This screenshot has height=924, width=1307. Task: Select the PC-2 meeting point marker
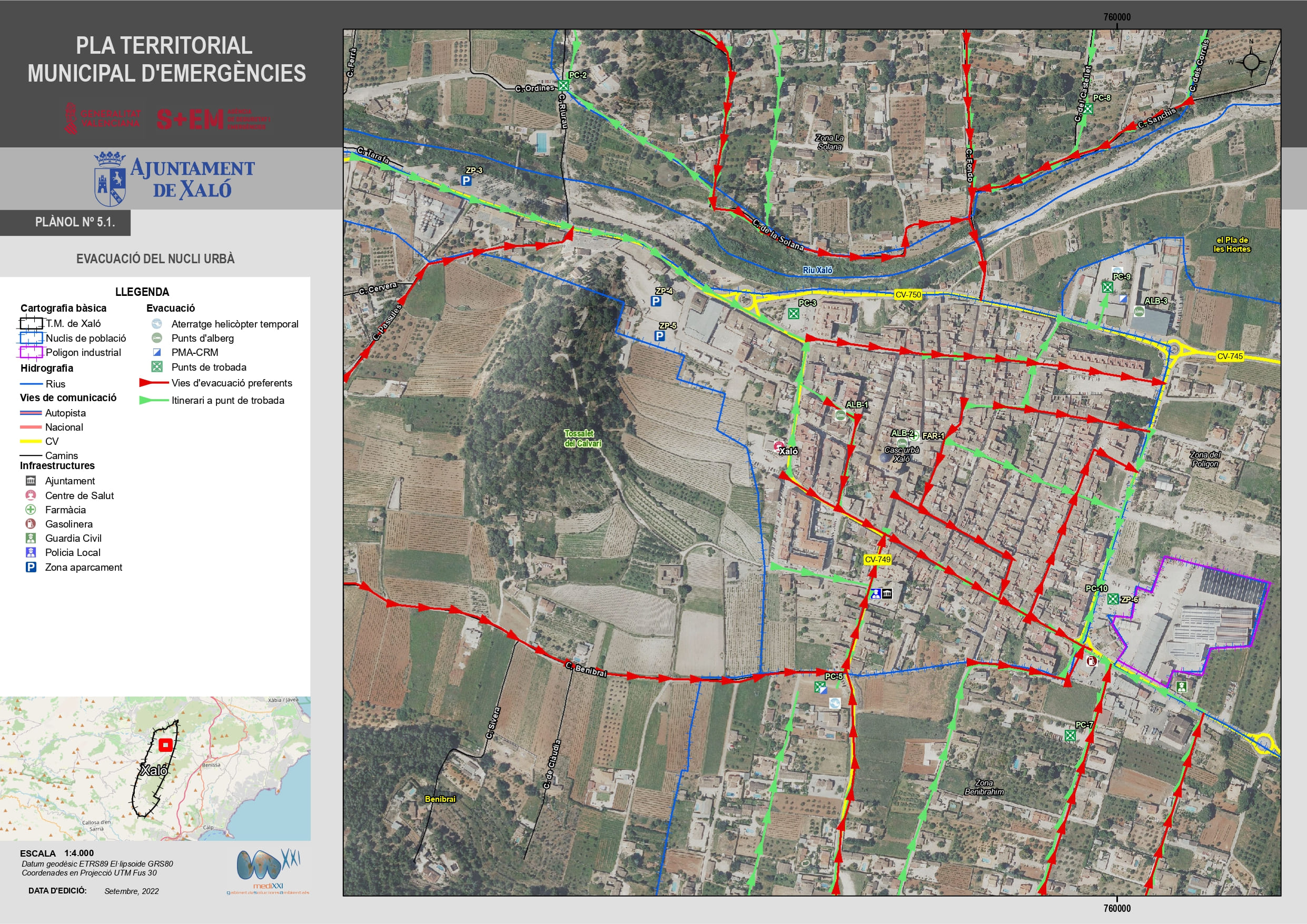click(563, 85)
